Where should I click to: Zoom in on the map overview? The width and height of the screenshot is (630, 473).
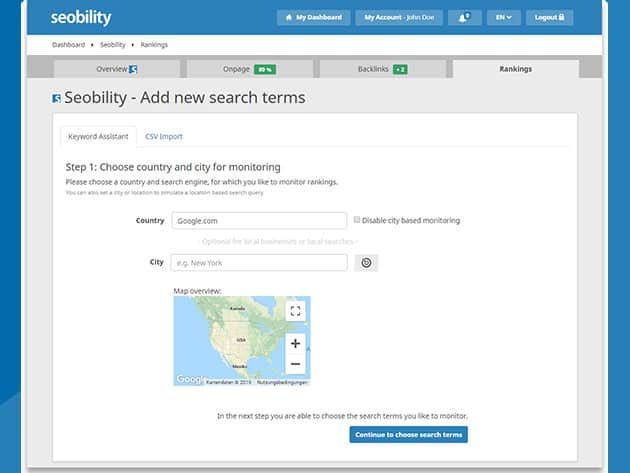click(295, 343)
